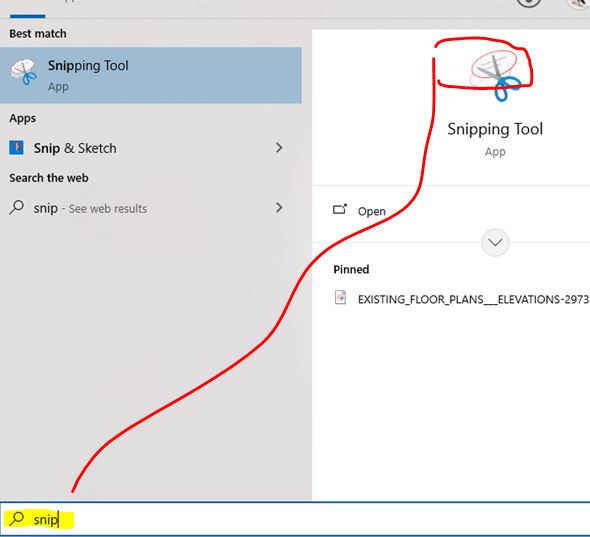Click the pinned file document icon
590x537 pixels.
point(341,298)
